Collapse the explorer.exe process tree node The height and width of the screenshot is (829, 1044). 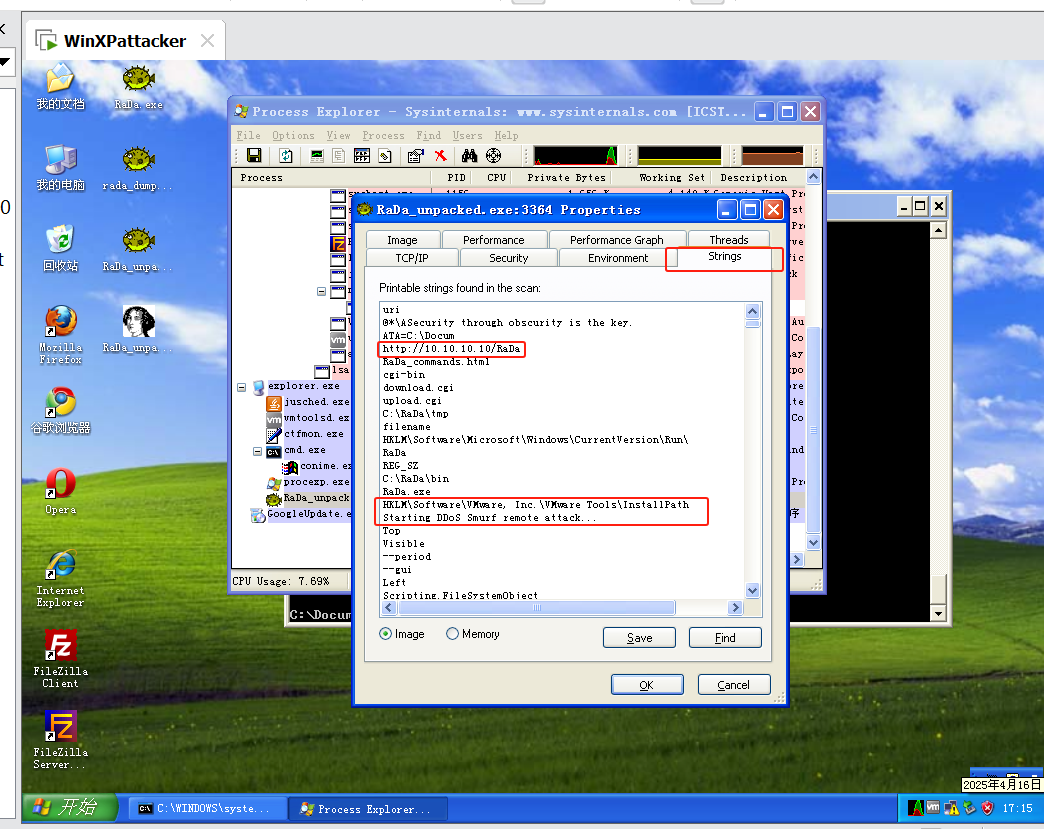[x=242, y=387]
